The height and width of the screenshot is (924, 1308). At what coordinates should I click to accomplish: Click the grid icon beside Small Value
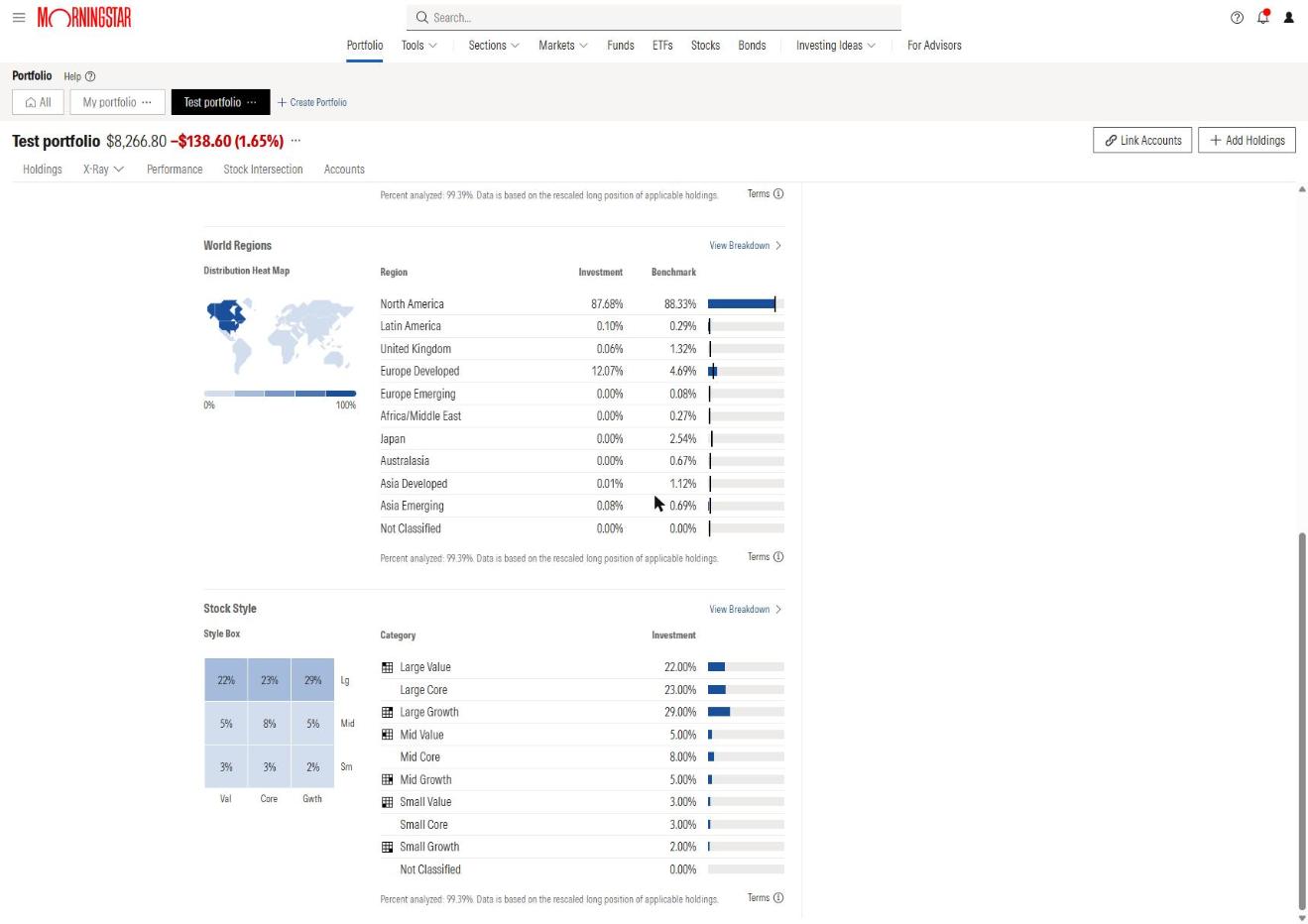coord(387,802)
